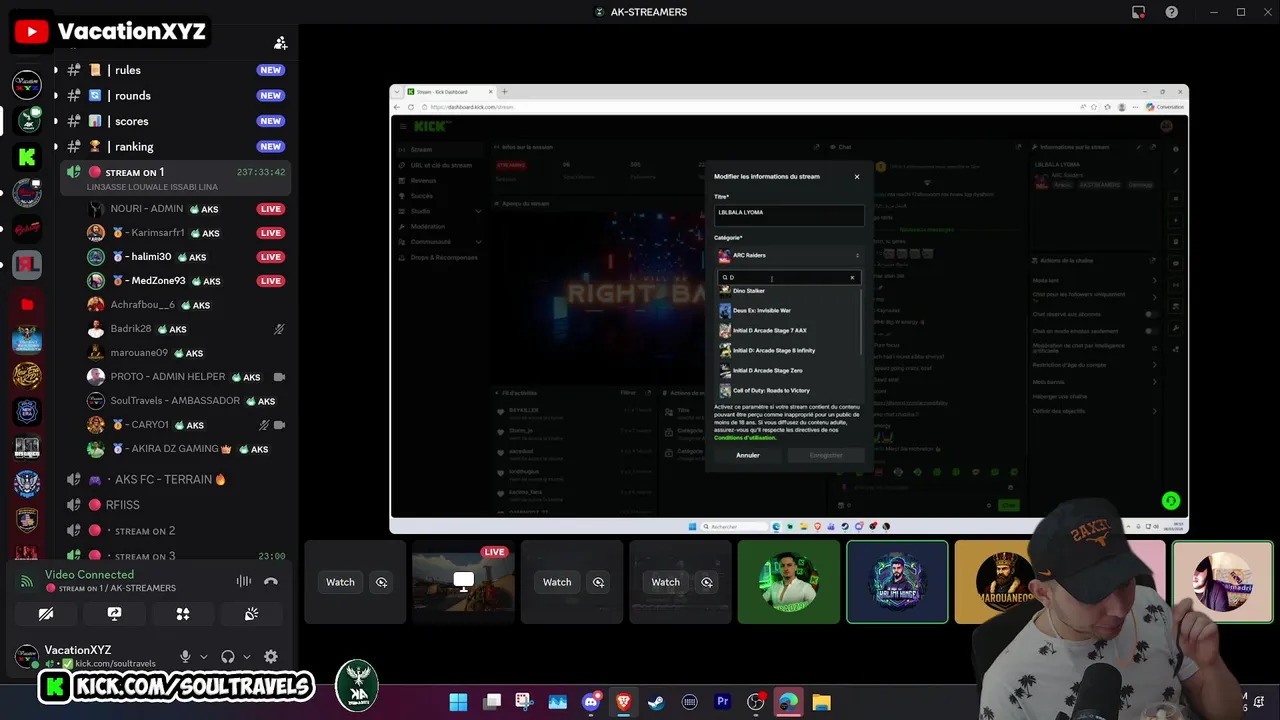Deafen with the headphones icon

point(228,656)
